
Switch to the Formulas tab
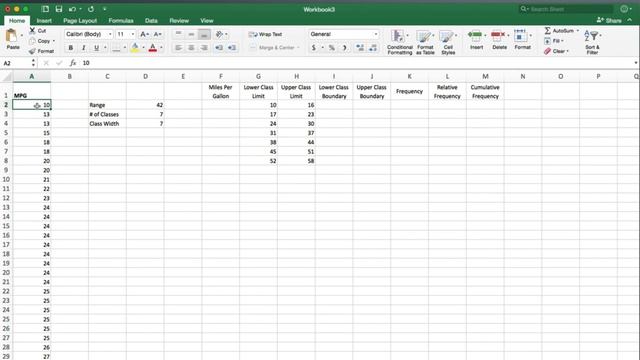(121, 20)
